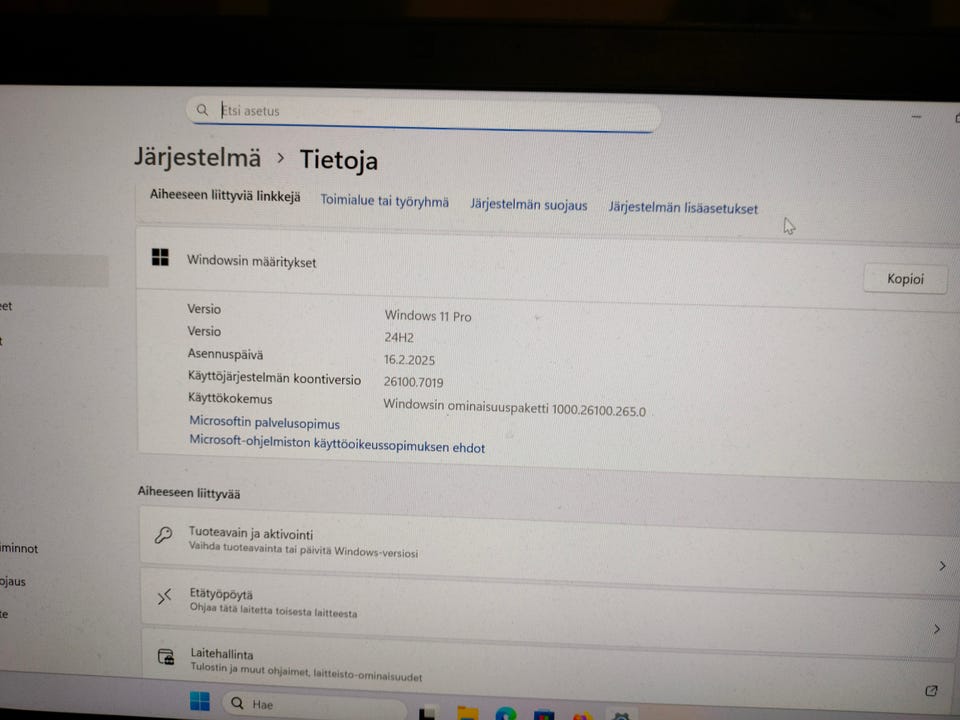Click the device icon beside Laitehallinta
960x720 pixels.
(163, 657)
